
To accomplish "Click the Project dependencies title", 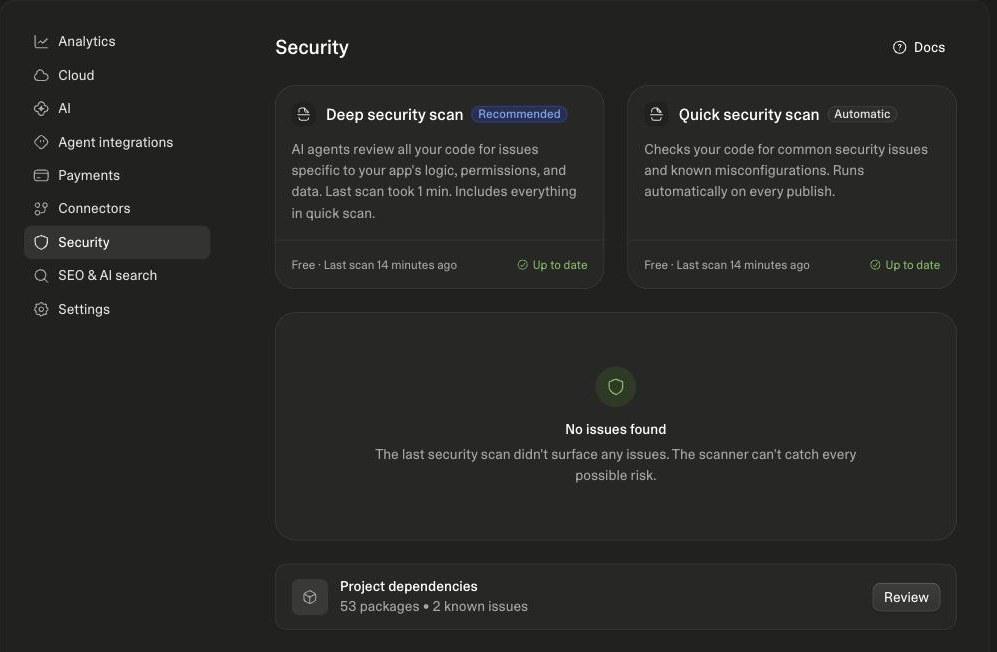I will pos(409,586).
